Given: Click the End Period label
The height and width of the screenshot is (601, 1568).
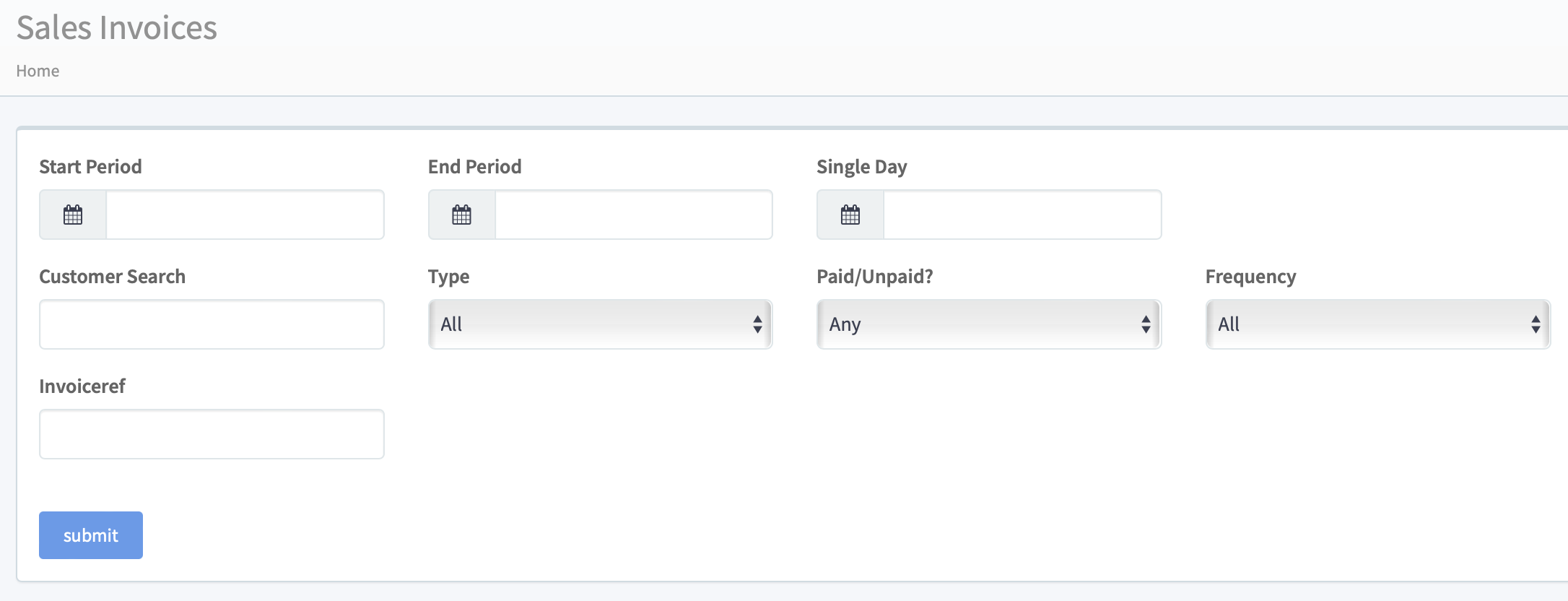Looking at the screenshot, I should [x=474, y=167].
